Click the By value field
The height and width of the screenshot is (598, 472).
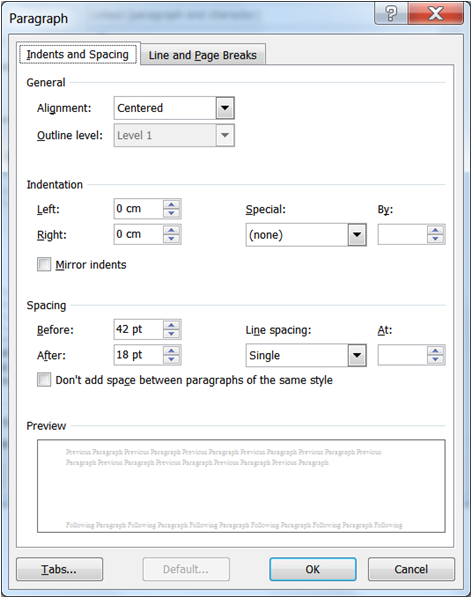[402, 235]
